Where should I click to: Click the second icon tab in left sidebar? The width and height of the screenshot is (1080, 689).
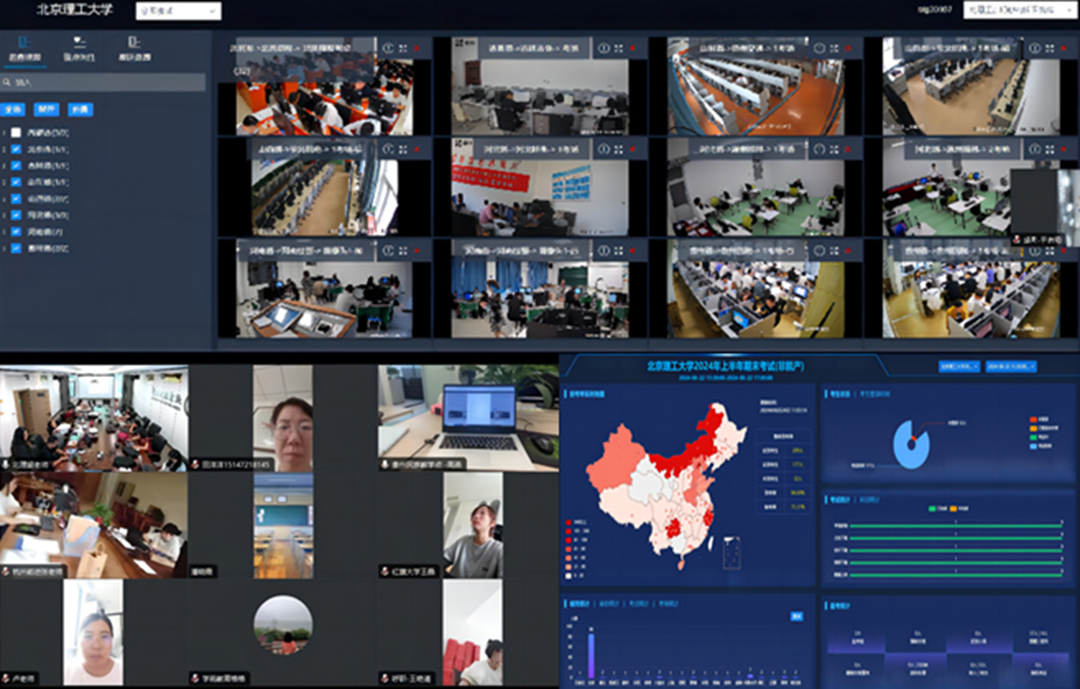(x=79, y=48)
